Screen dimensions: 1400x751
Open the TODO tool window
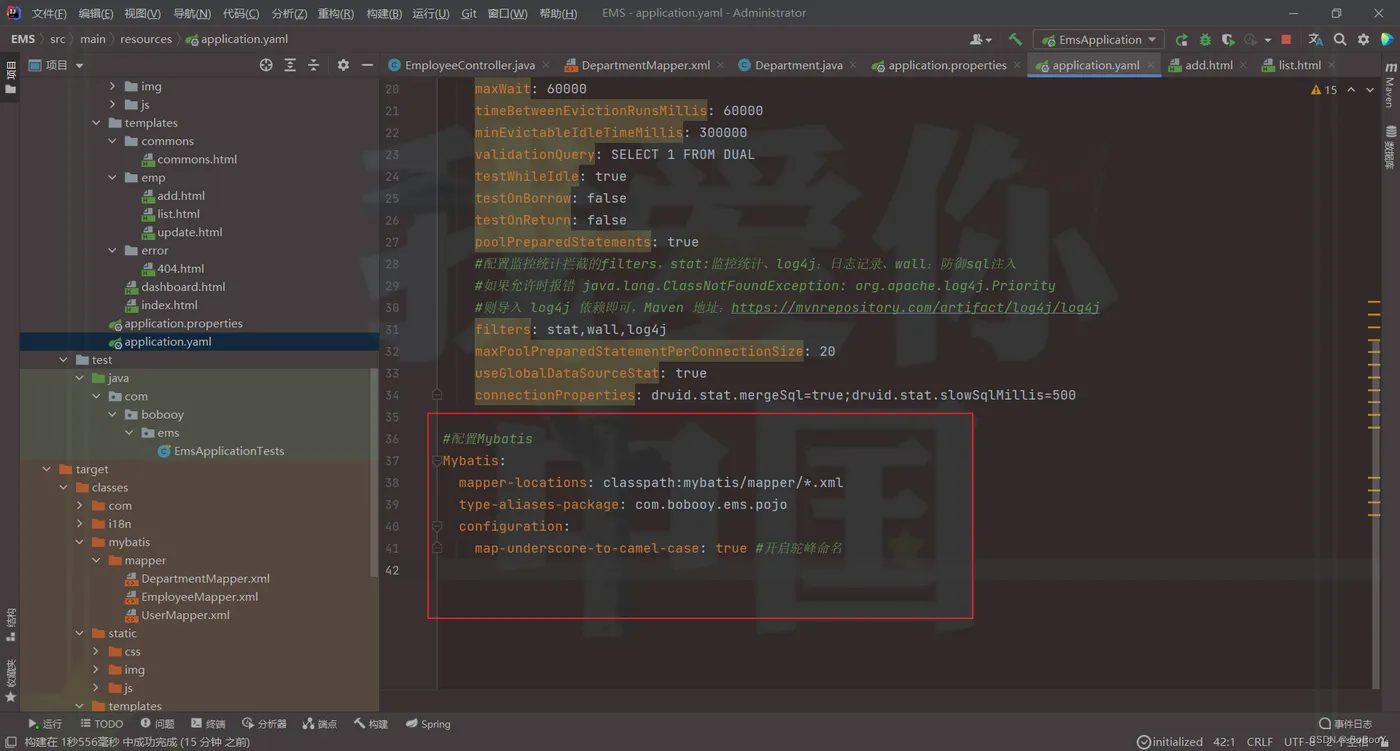click(101, 724)
